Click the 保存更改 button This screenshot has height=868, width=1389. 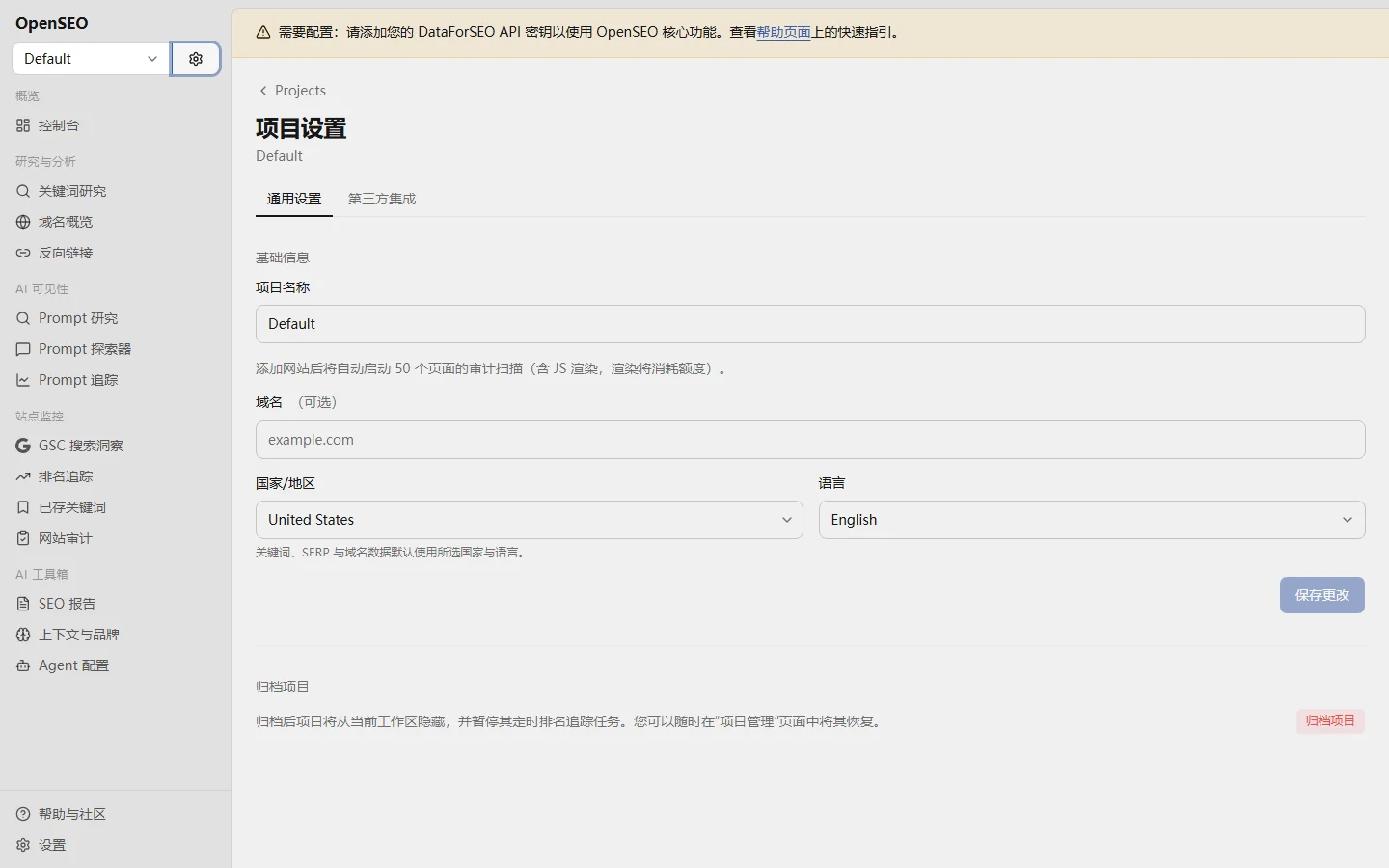click(1322, 595)
